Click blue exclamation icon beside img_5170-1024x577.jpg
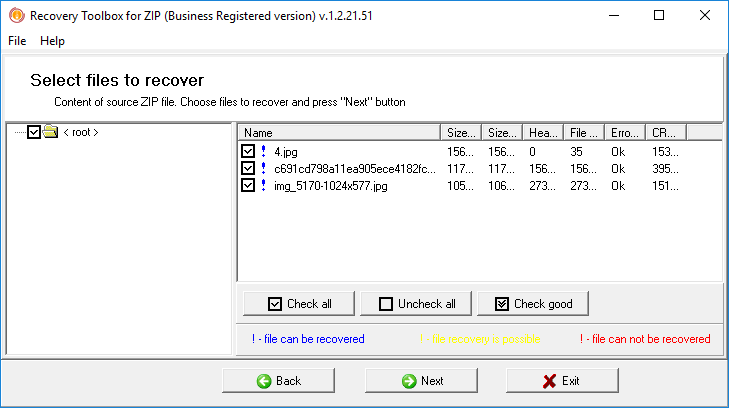This screenshot has height=408, width=729. click(x=264, y=185)
